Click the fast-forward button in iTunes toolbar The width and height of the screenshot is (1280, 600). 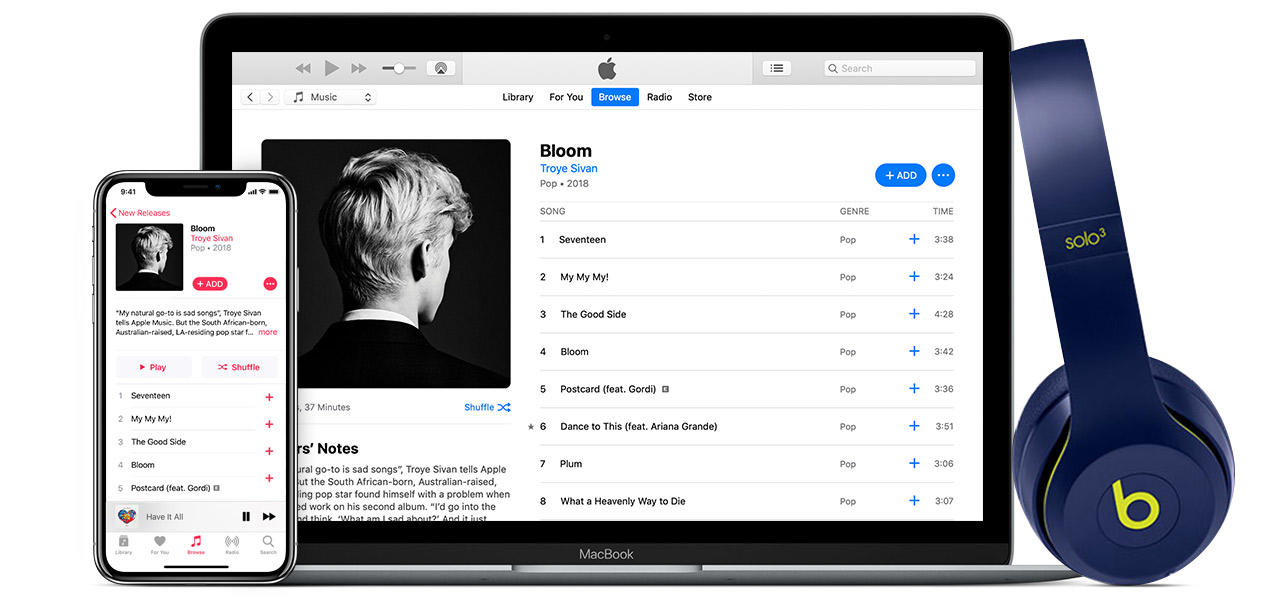pyautogui.click(x=359, y=68)
